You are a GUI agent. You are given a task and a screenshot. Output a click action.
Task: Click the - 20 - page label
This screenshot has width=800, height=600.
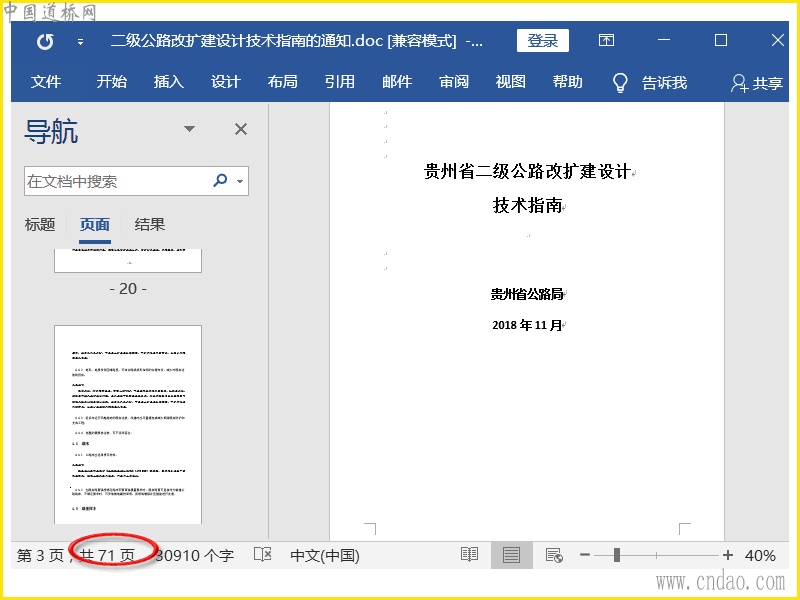coord(128,289)
